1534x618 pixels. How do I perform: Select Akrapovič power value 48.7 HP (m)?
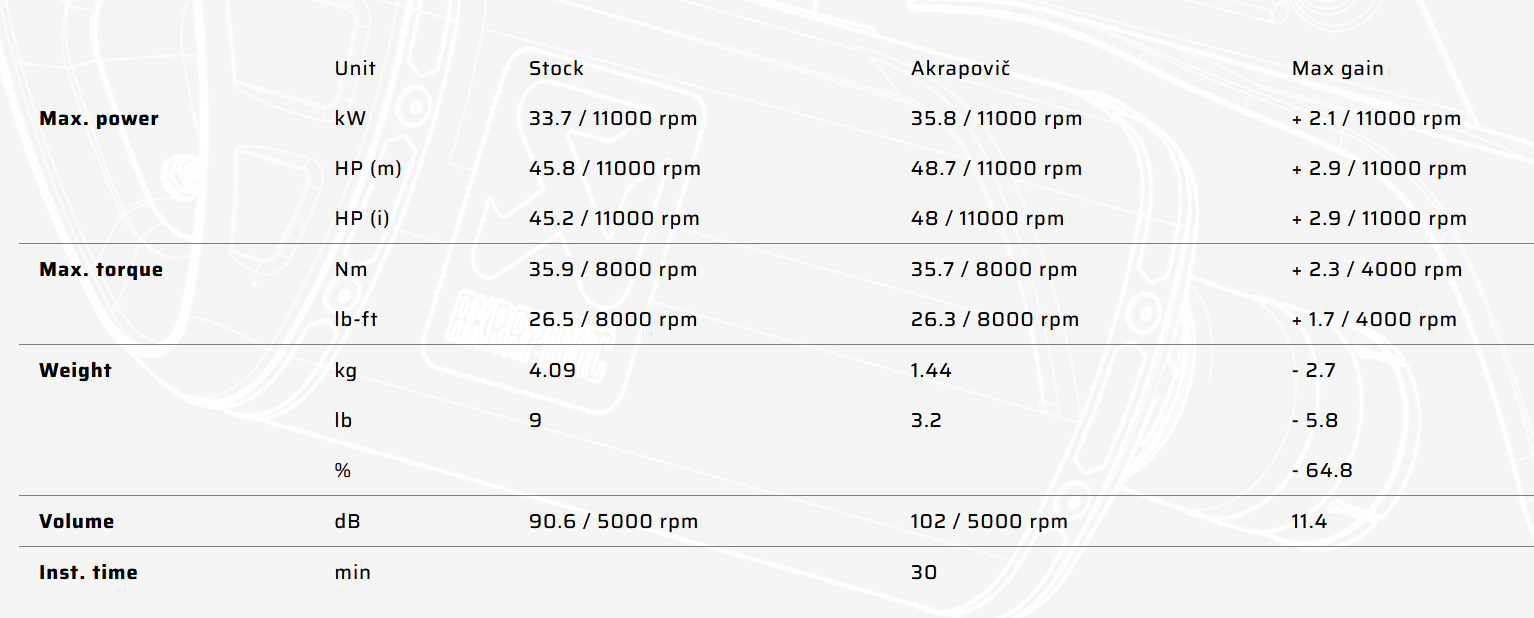[996, 169]
